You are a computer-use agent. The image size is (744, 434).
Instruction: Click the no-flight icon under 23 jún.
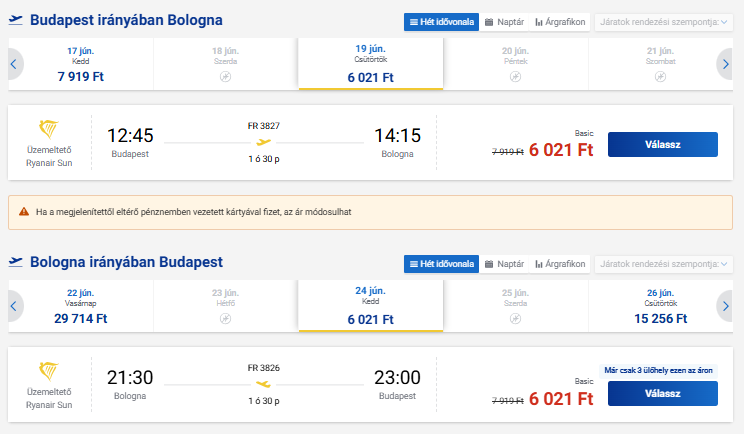coord(225,318)
